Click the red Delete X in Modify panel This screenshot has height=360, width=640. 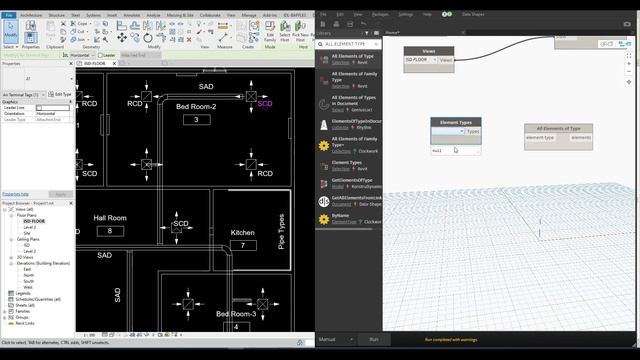pos(189,40)
